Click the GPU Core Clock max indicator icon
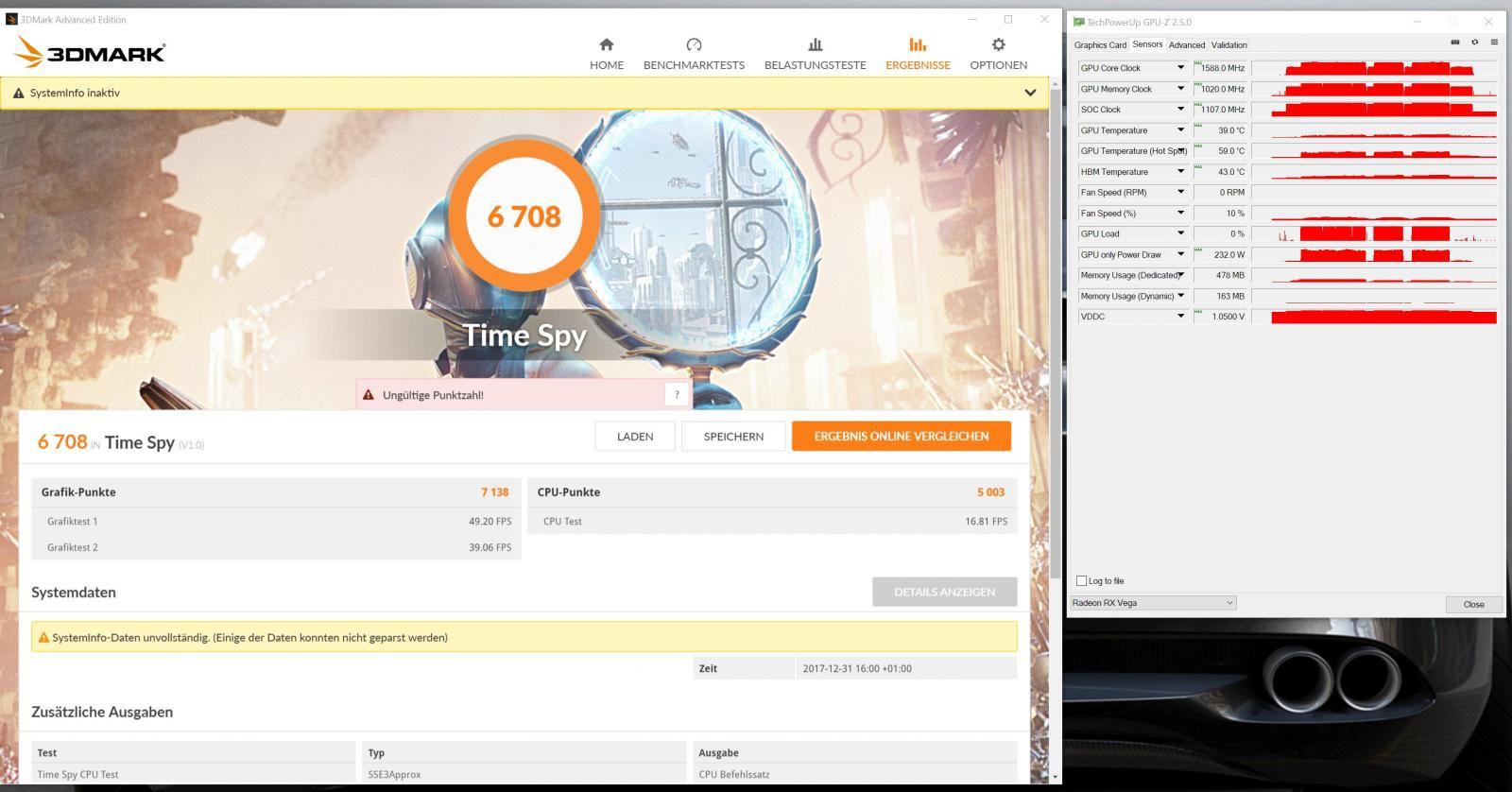The image size is (1512, 792). click(x=1198, y=64)
